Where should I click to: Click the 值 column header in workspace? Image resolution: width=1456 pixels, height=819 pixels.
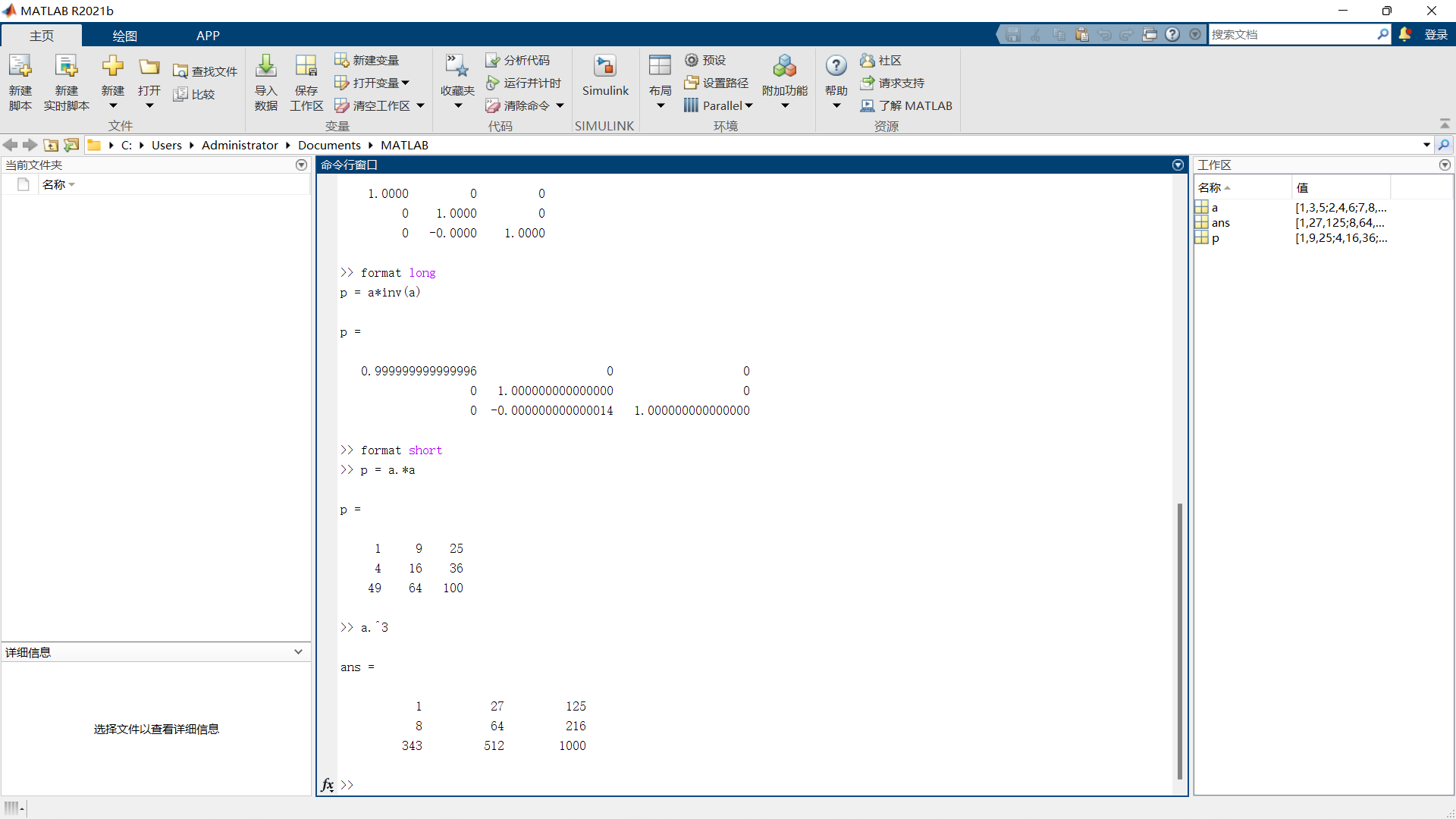click(x=1341, y=187)
